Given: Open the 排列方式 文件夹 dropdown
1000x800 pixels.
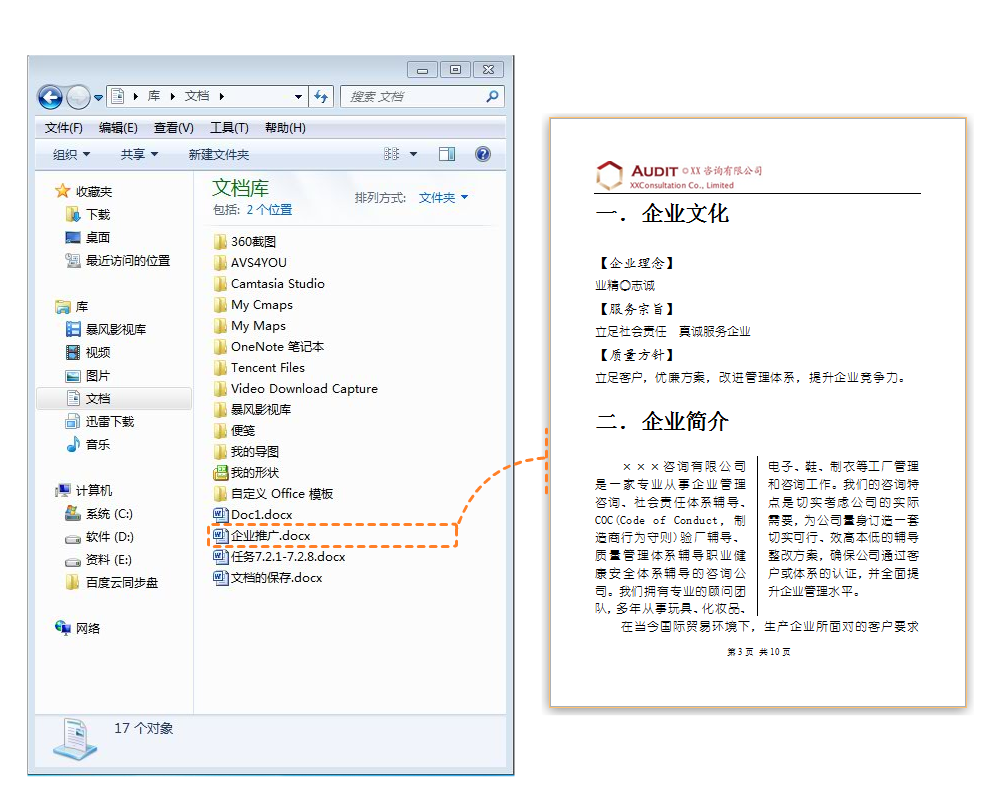Looking at the screenshot, I should [443, 198].
